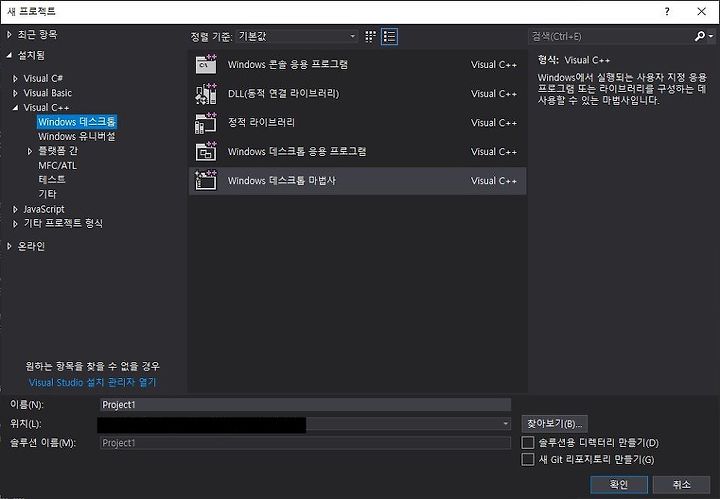Close the 새 프로젝트 dialog
Screen dimensions: 720x499
tap(702, 11)
